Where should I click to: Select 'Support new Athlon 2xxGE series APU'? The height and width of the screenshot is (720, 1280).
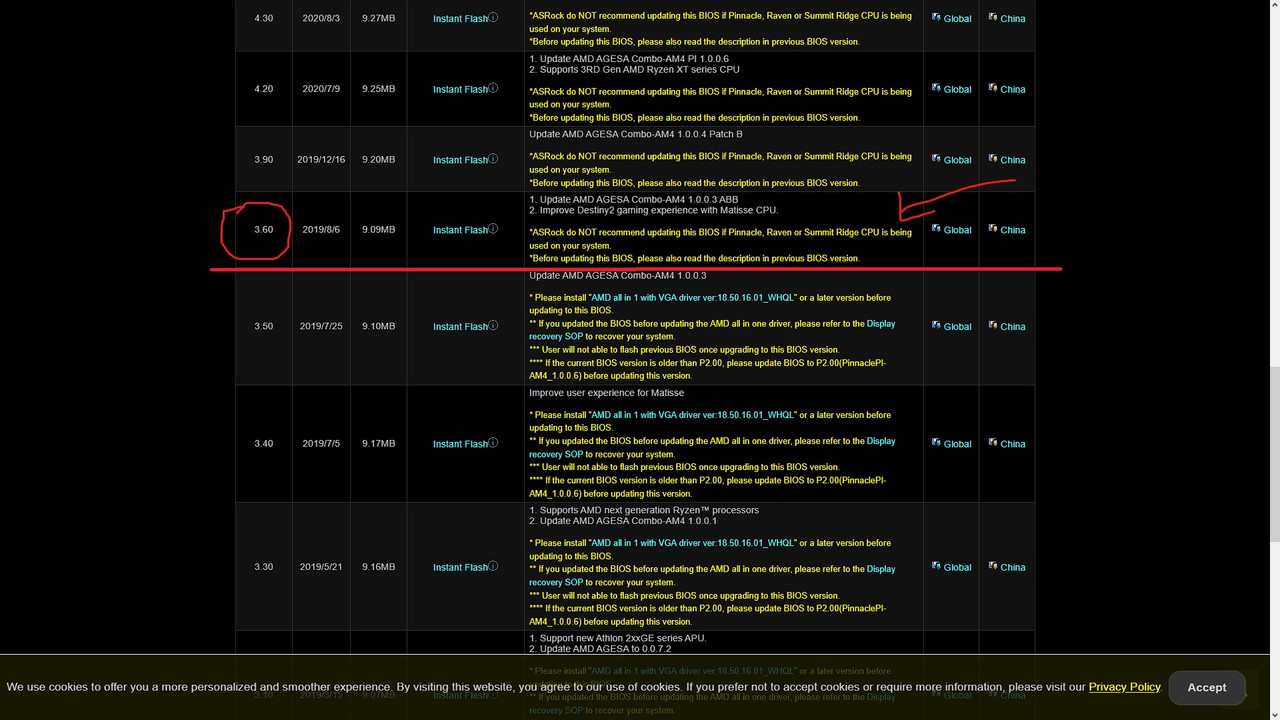point(623,638)
